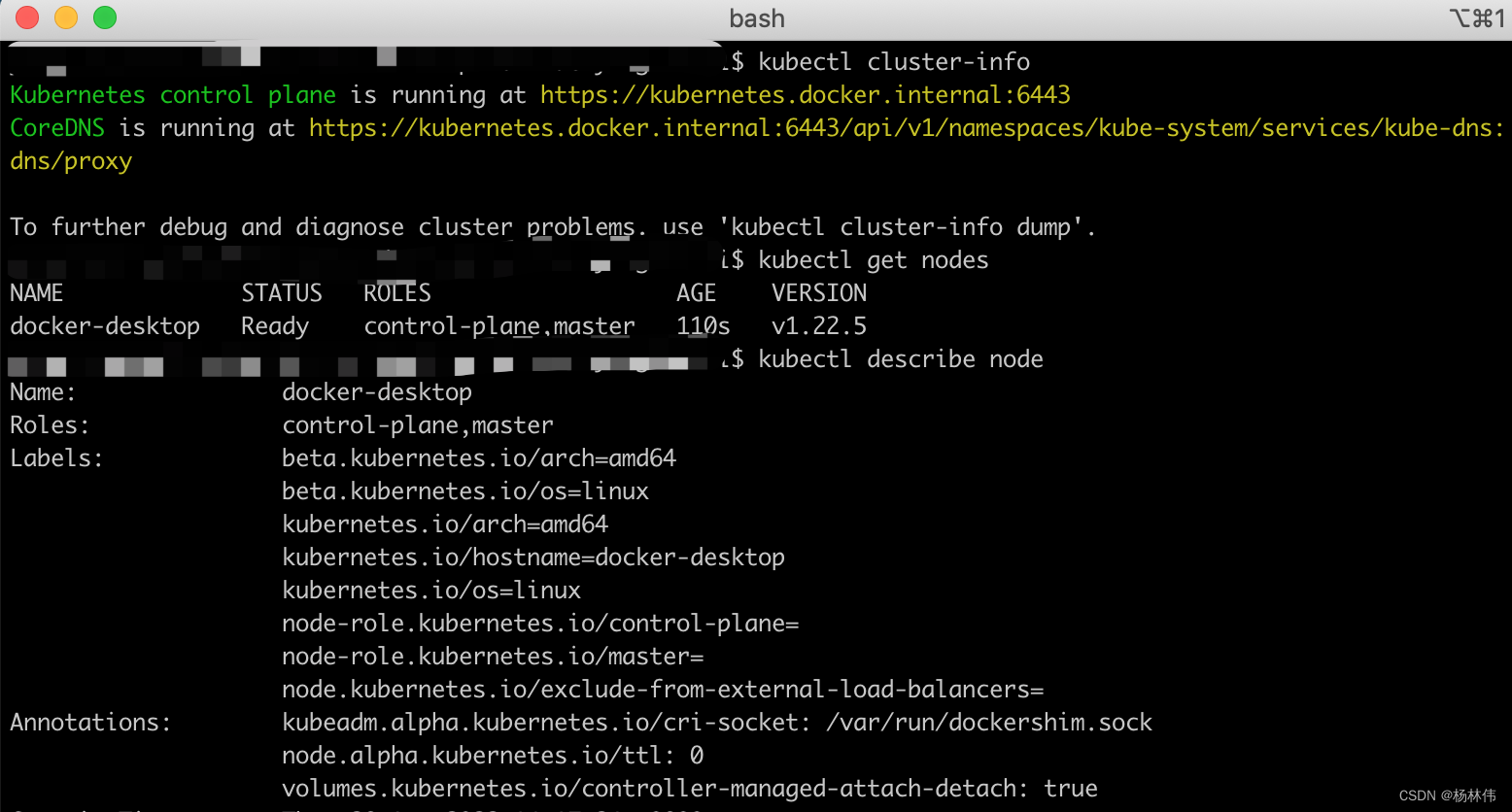This screenshot has width=1512, height=812.
Task: Click the 'dns/proxy' wrapped URL text
Action: point(71,161)
